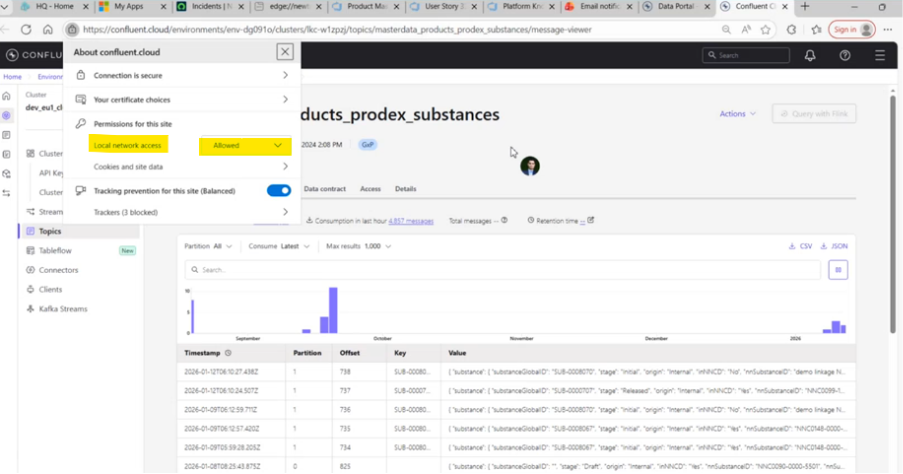Open the help question mark icon

(845, 55)
